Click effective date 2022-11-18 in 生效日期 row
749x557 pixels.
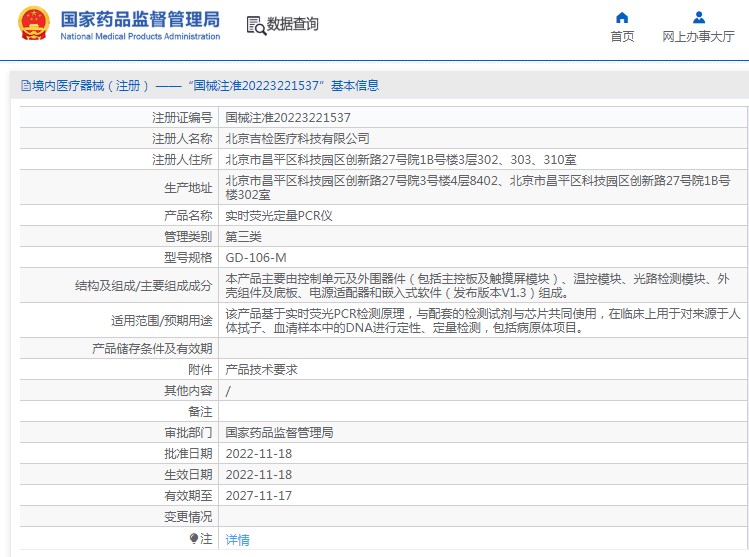(258, 475)
